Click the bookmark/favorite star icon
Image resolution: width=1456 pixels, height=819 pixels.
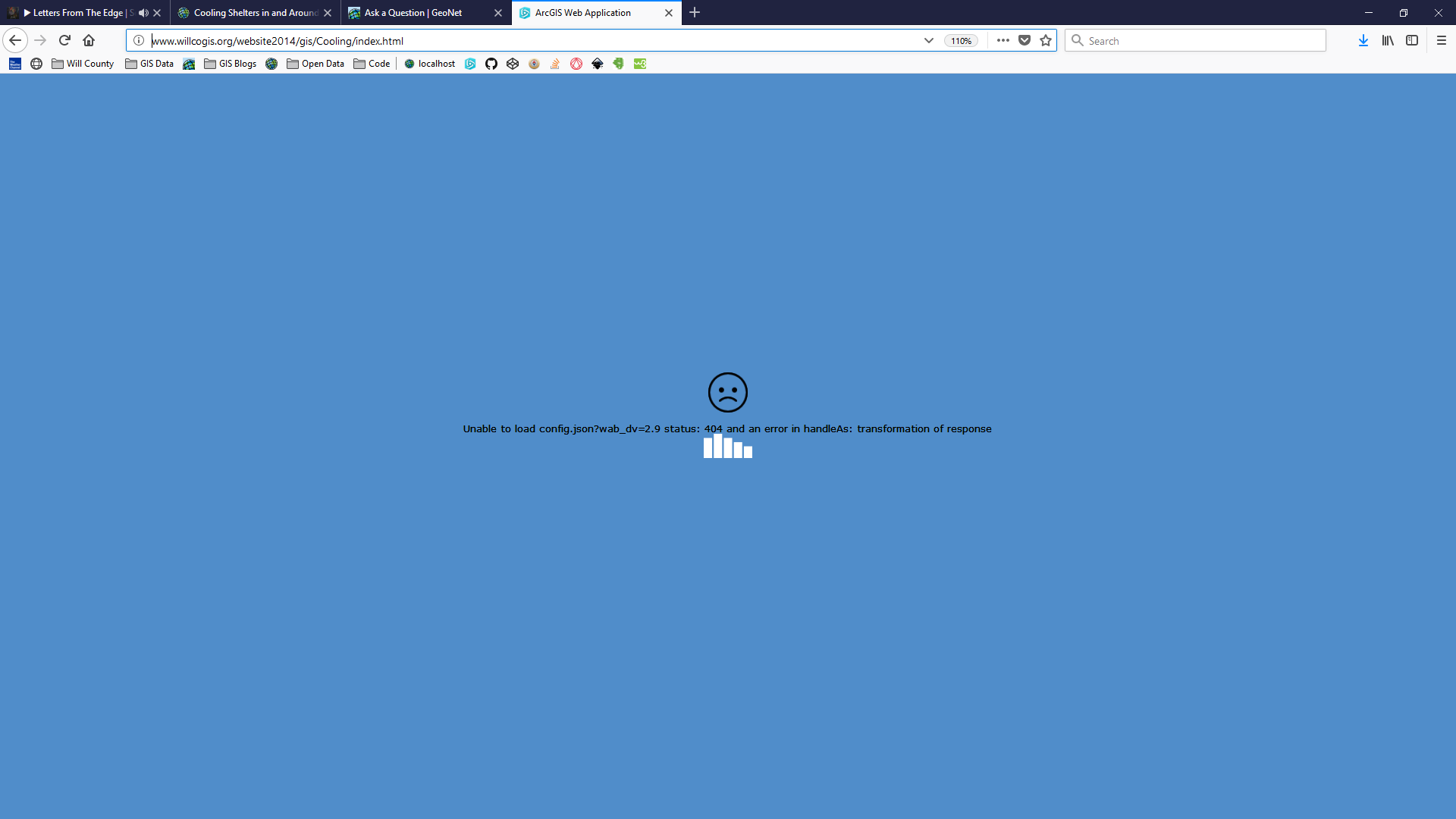[x=1046, y=40]
